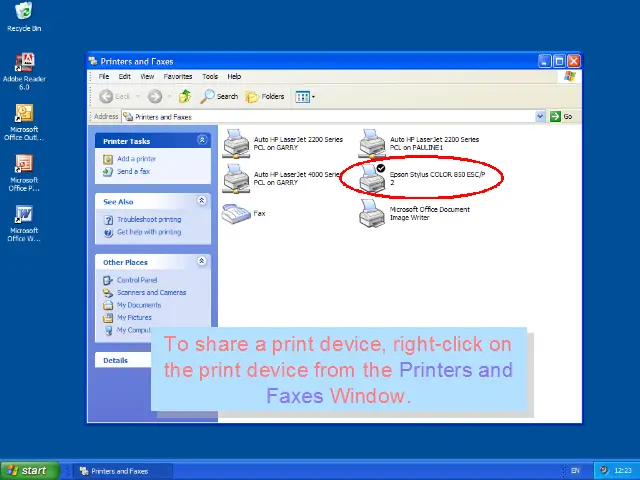Image resolution: width=640 pixels, height=480 pixels.
Task: Click the Go button beside address bar
Action: tap(561, 116)
